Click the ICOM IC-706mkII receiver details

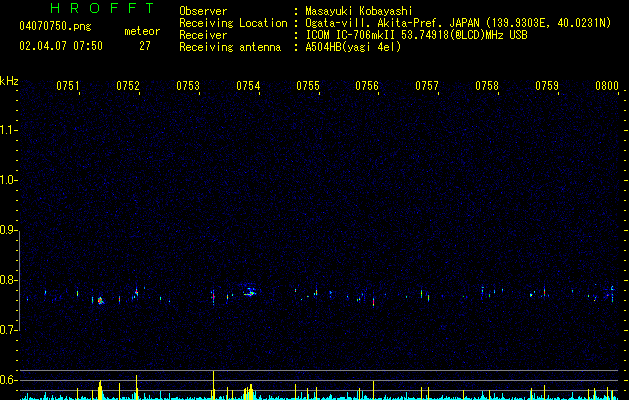tap(416, 35)
